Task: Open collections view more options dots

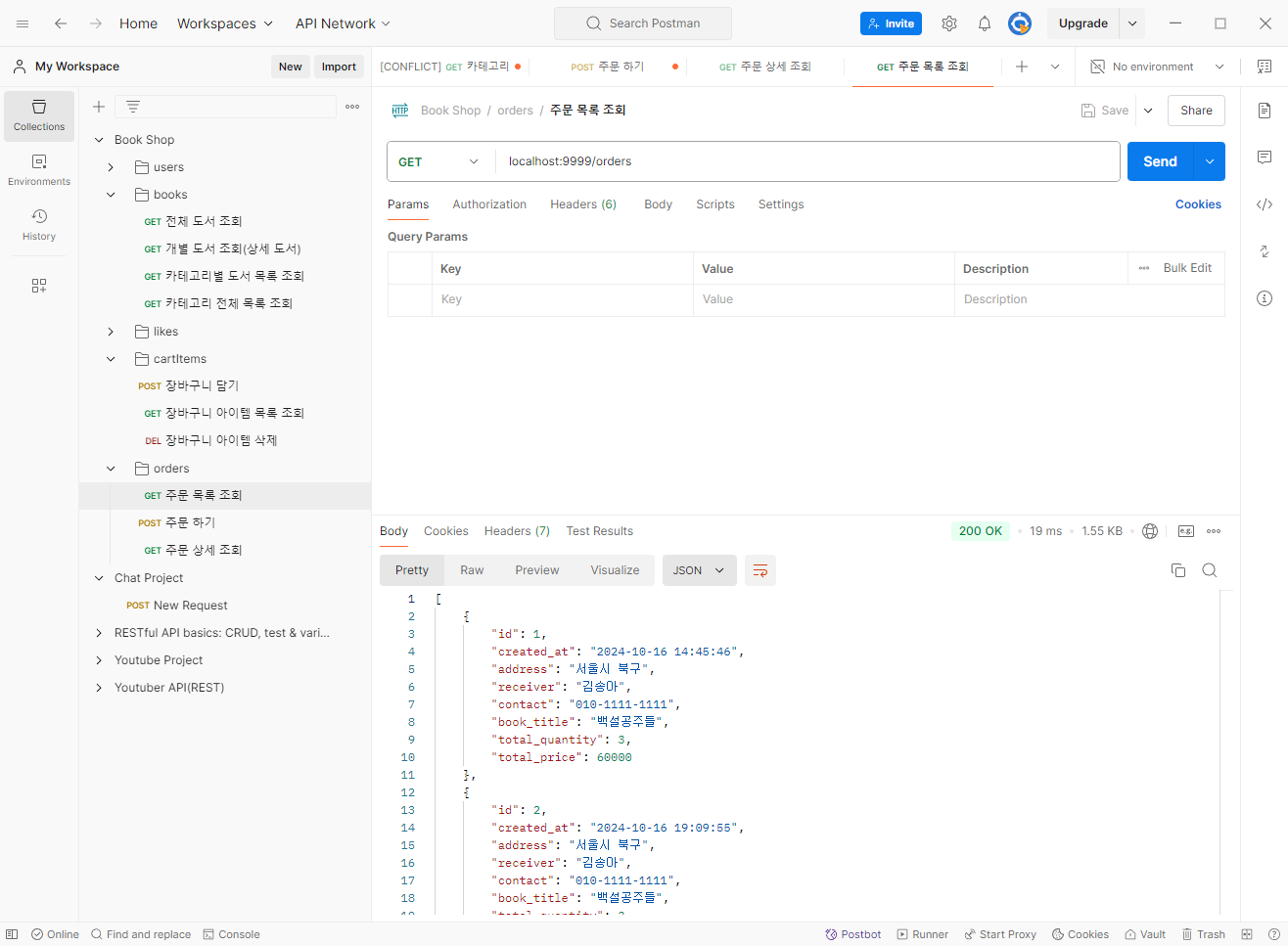Action: pyautogui.click(x=352, y=107)
